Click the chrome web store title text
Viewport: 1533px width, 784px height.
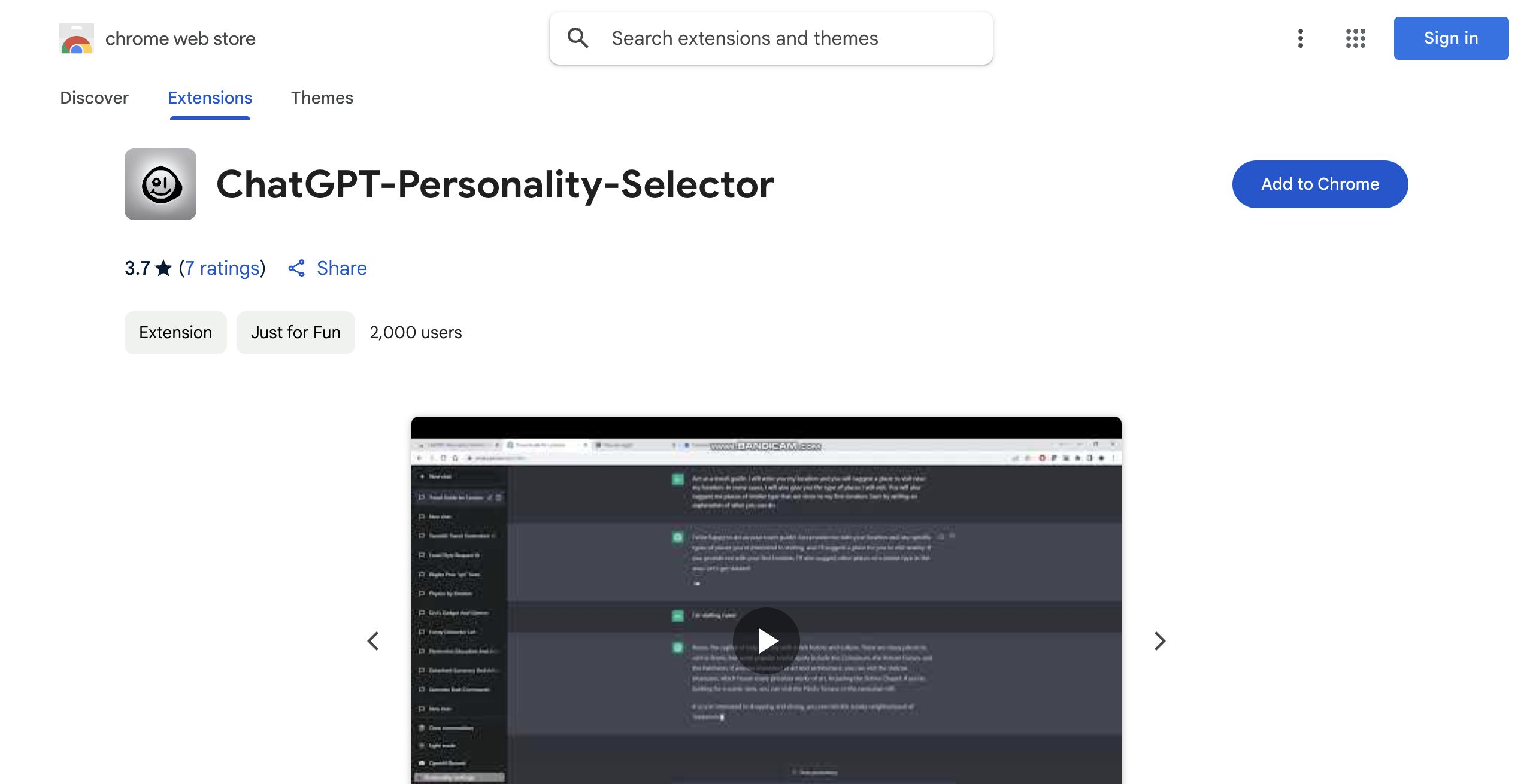click(x=180, y=38)
